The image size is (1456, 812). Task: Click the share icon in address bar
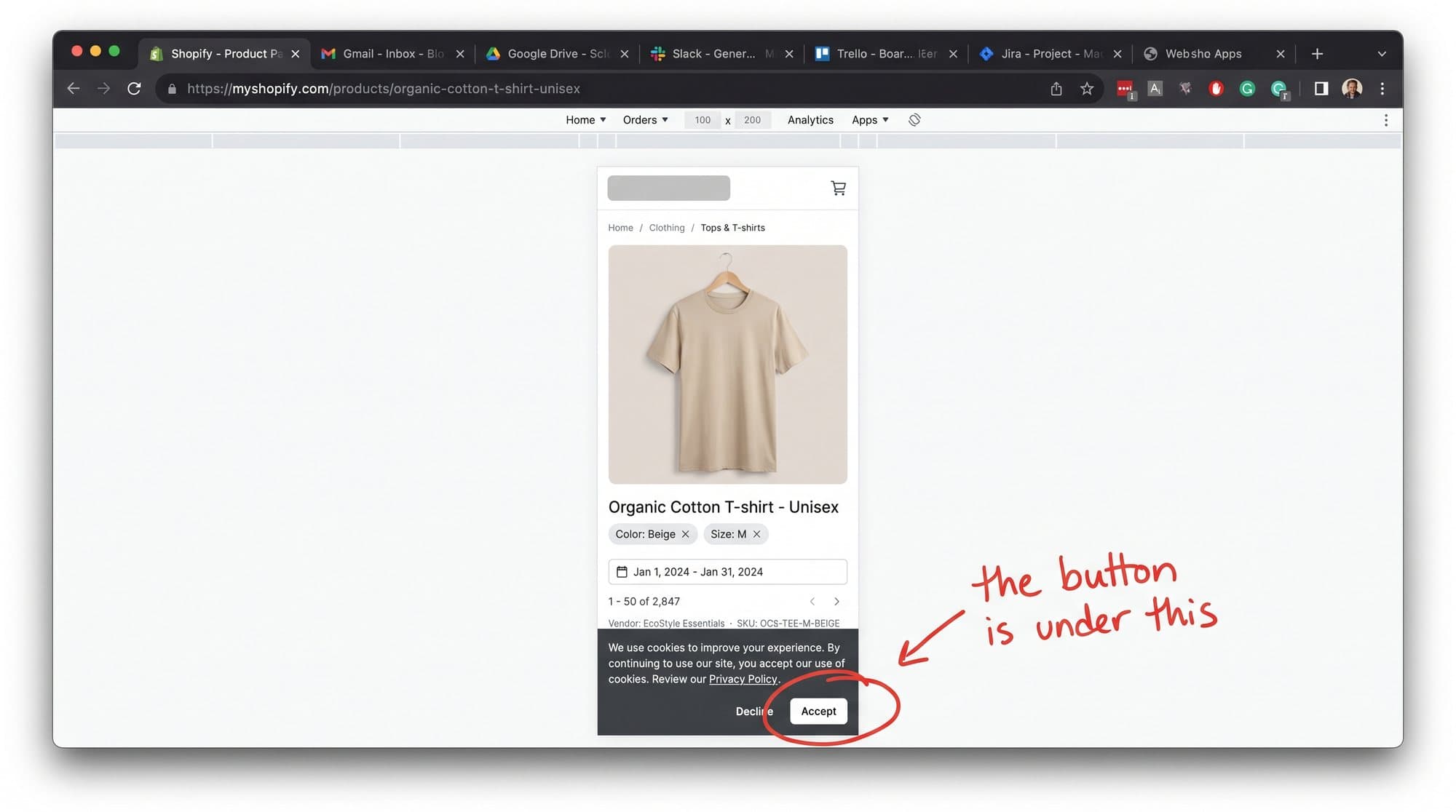tap(1056, 89)
